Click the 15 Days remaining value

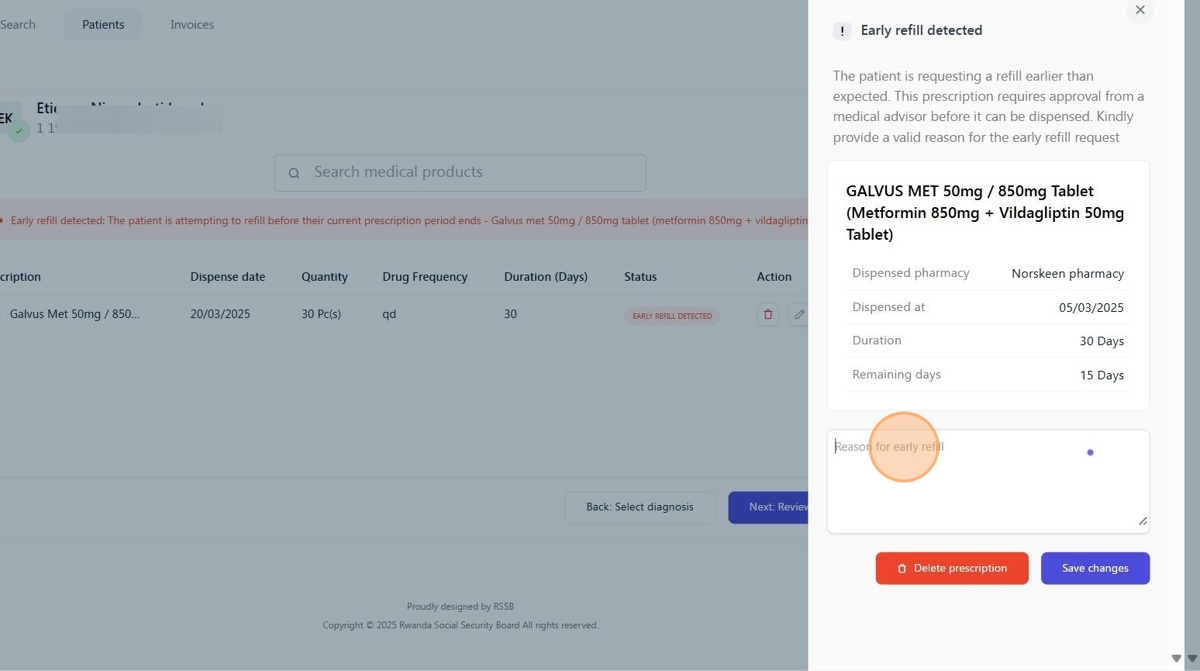(1102, 376)
